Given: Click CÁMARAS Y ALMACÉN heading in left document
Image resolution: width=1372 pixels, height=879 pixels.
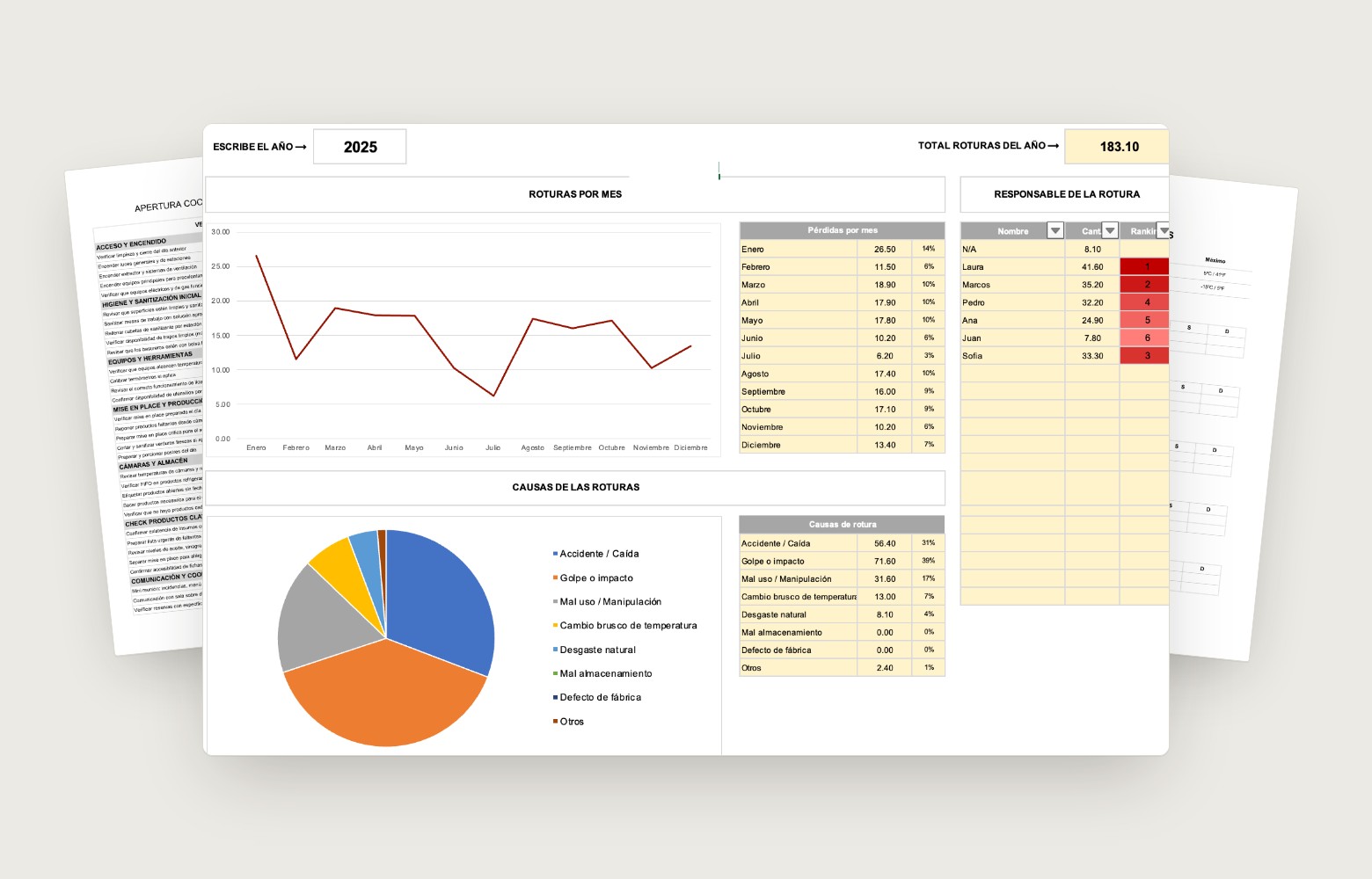Looking at the screenshot, I should [x=154, y=464].
